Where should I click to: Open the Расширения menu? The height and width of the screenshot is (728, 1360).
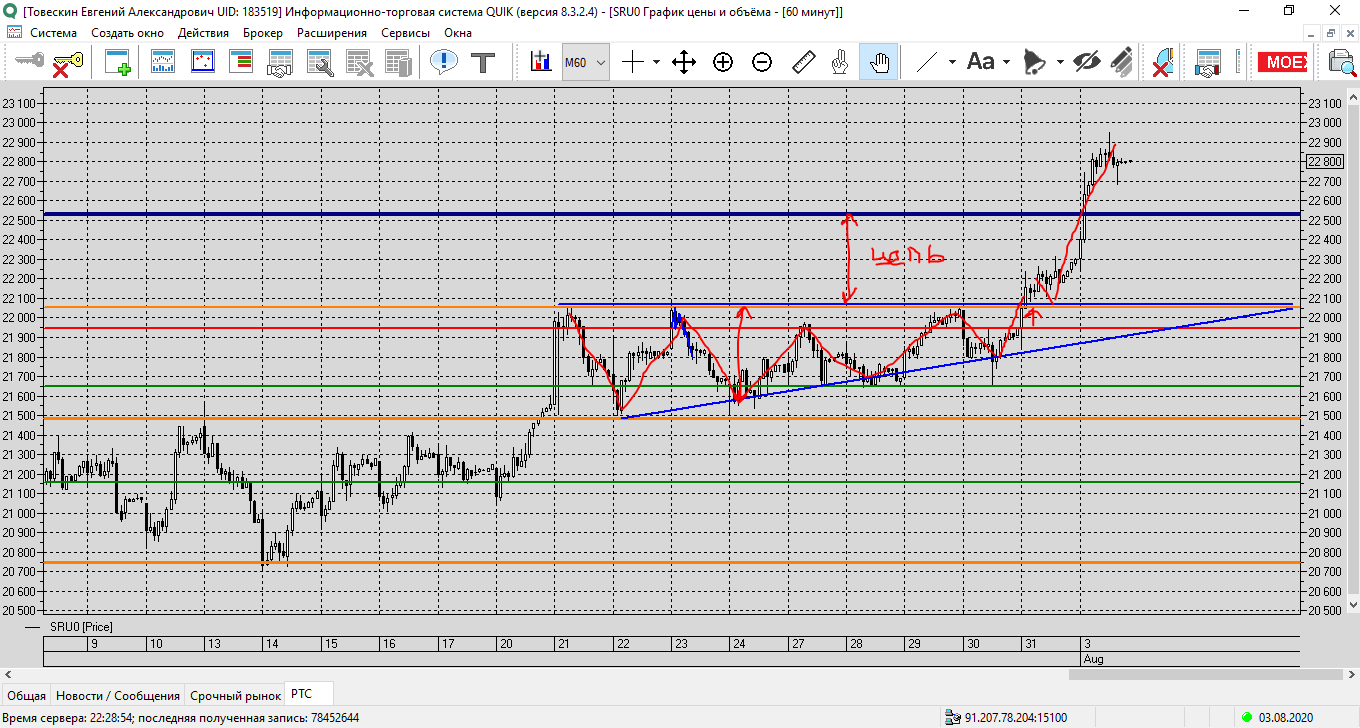331,32
